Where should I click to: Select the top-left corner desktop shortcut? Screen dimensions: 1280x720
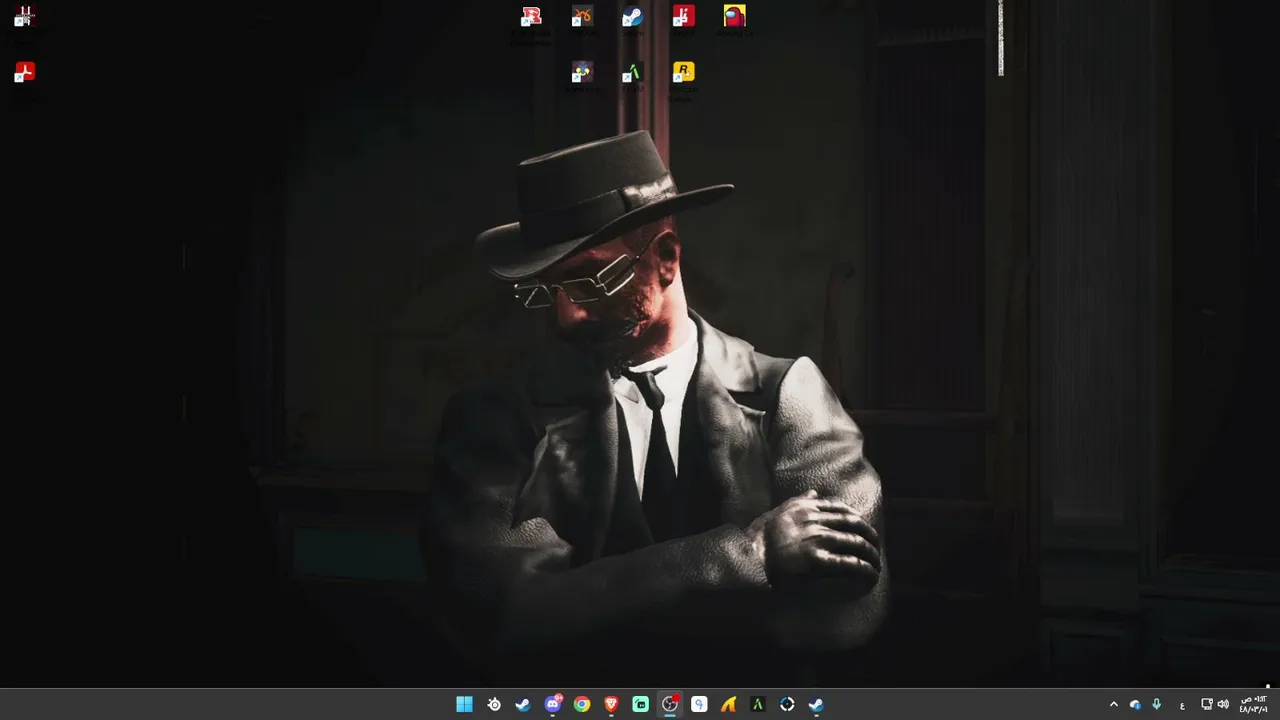pyautogui.click(x=24, y=16)
